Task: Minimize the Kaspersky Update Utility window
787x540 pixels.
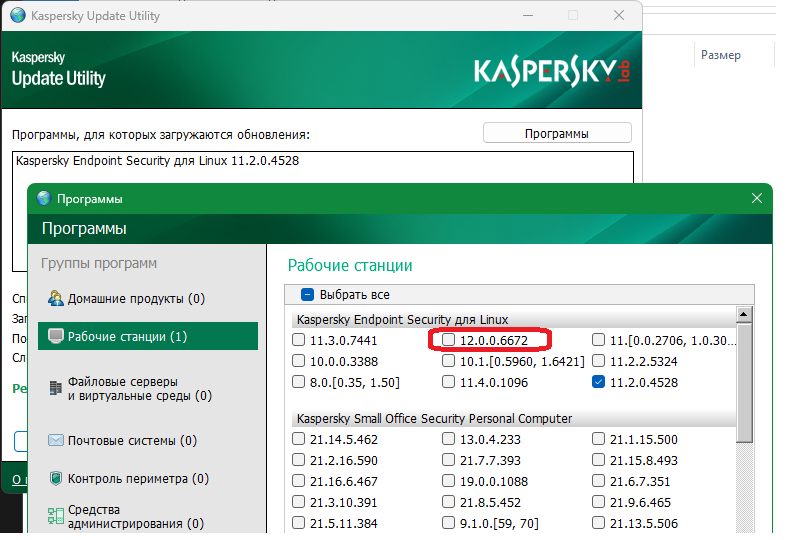Action: (528, 16)
